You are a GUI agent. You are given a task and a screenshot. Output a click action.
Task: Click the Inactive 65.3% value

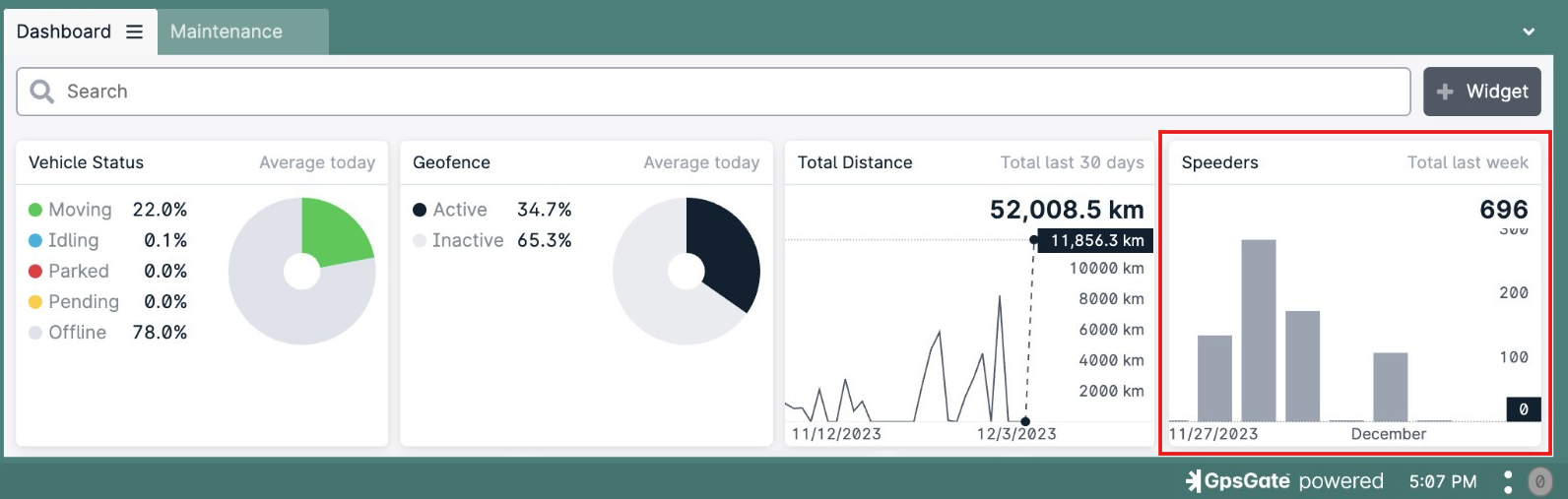545,240
